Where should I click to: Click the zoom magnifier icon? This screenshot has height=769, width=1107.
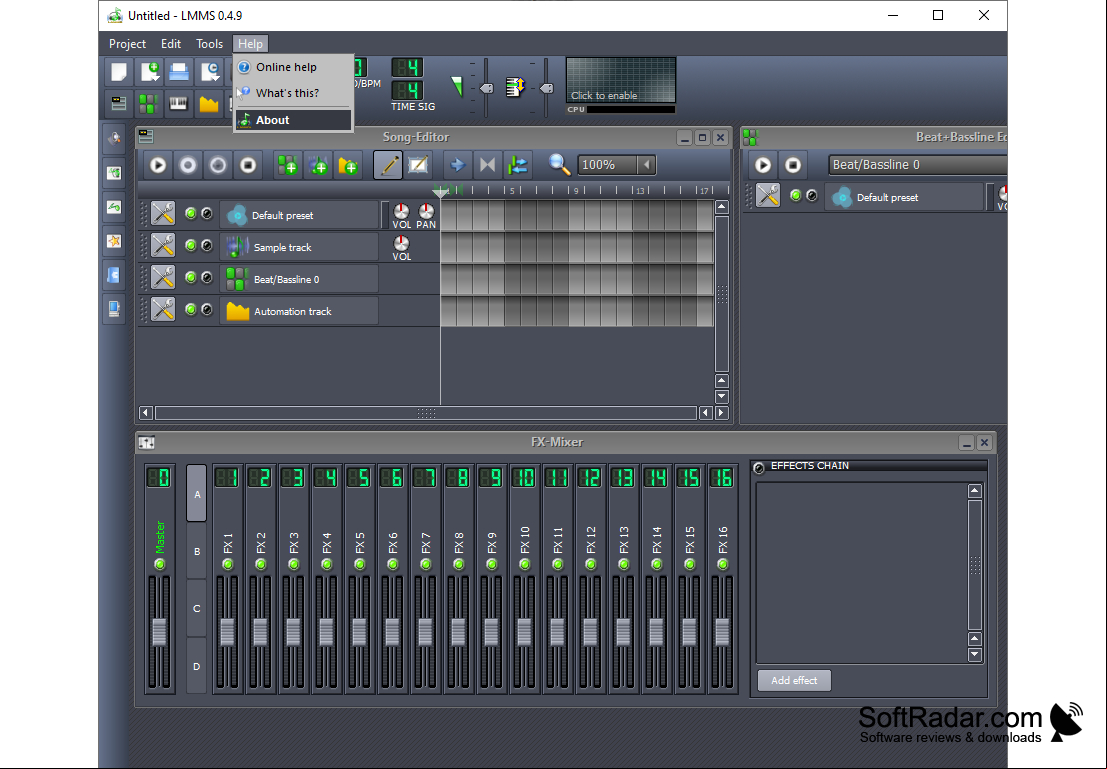559,165
